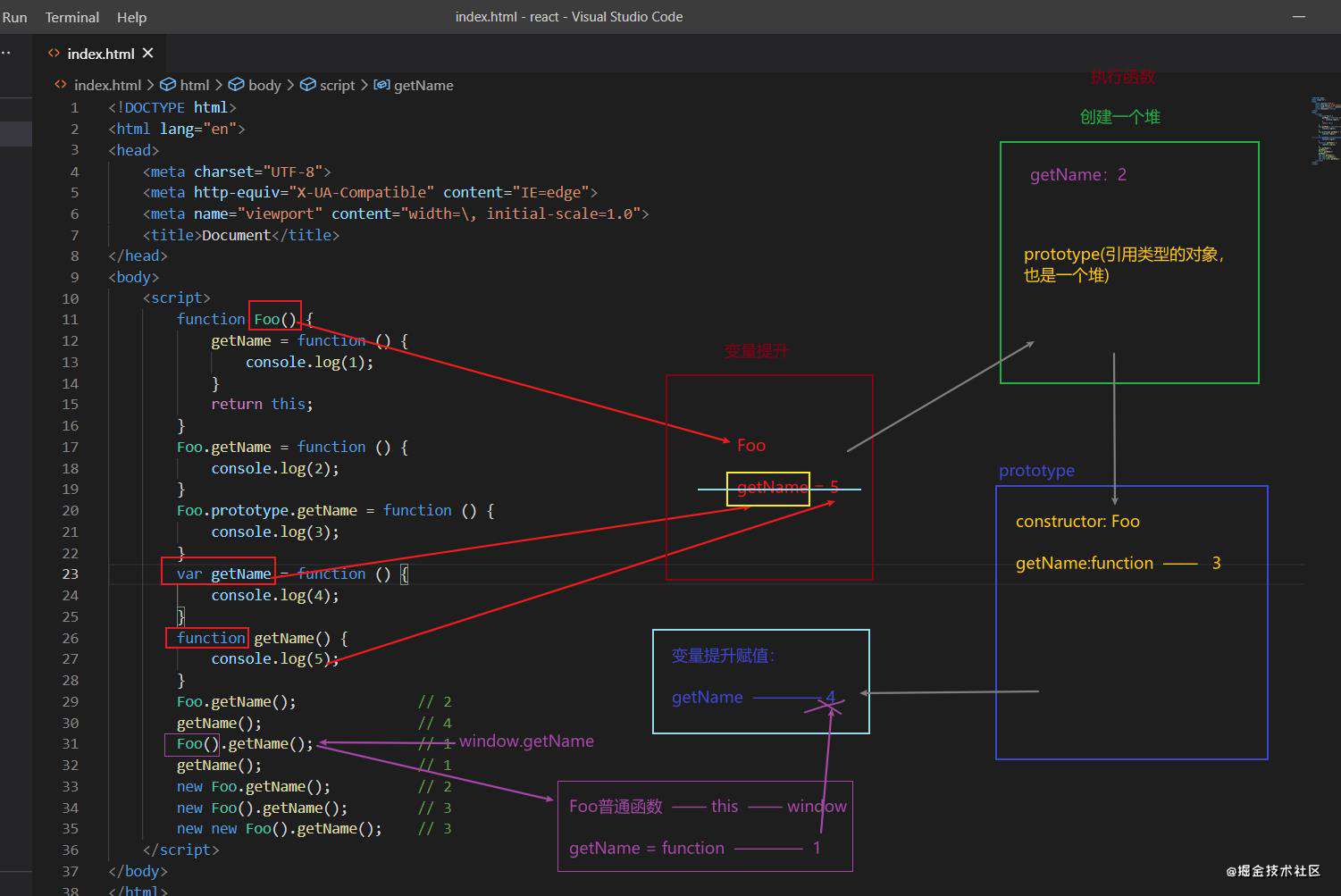Click the opening <script> tag
The width and height of the screenshot is (1341, 896).
[177, 298]
